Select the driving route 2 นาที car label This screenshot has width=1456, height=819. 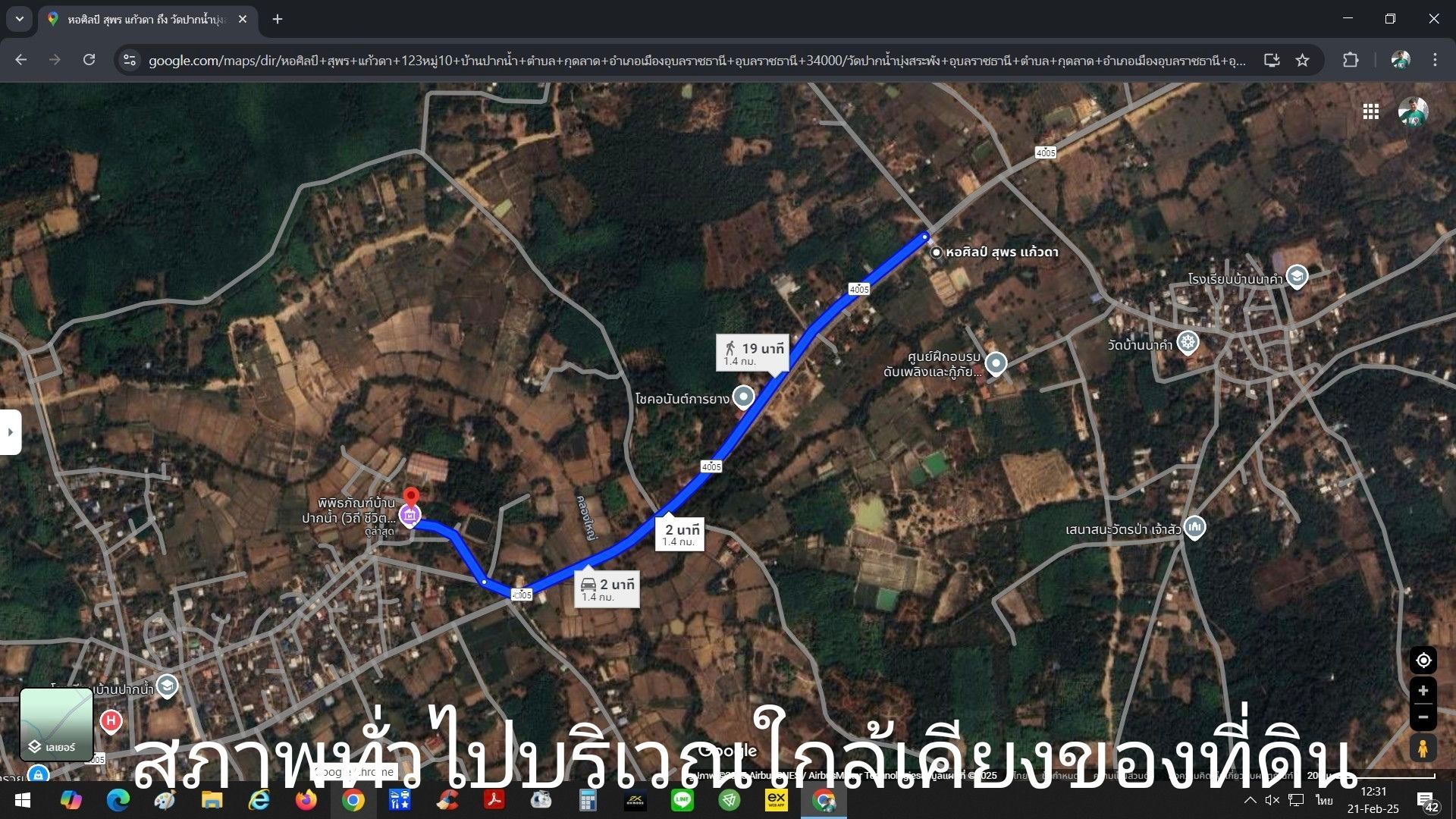click(x=607, y=589)
